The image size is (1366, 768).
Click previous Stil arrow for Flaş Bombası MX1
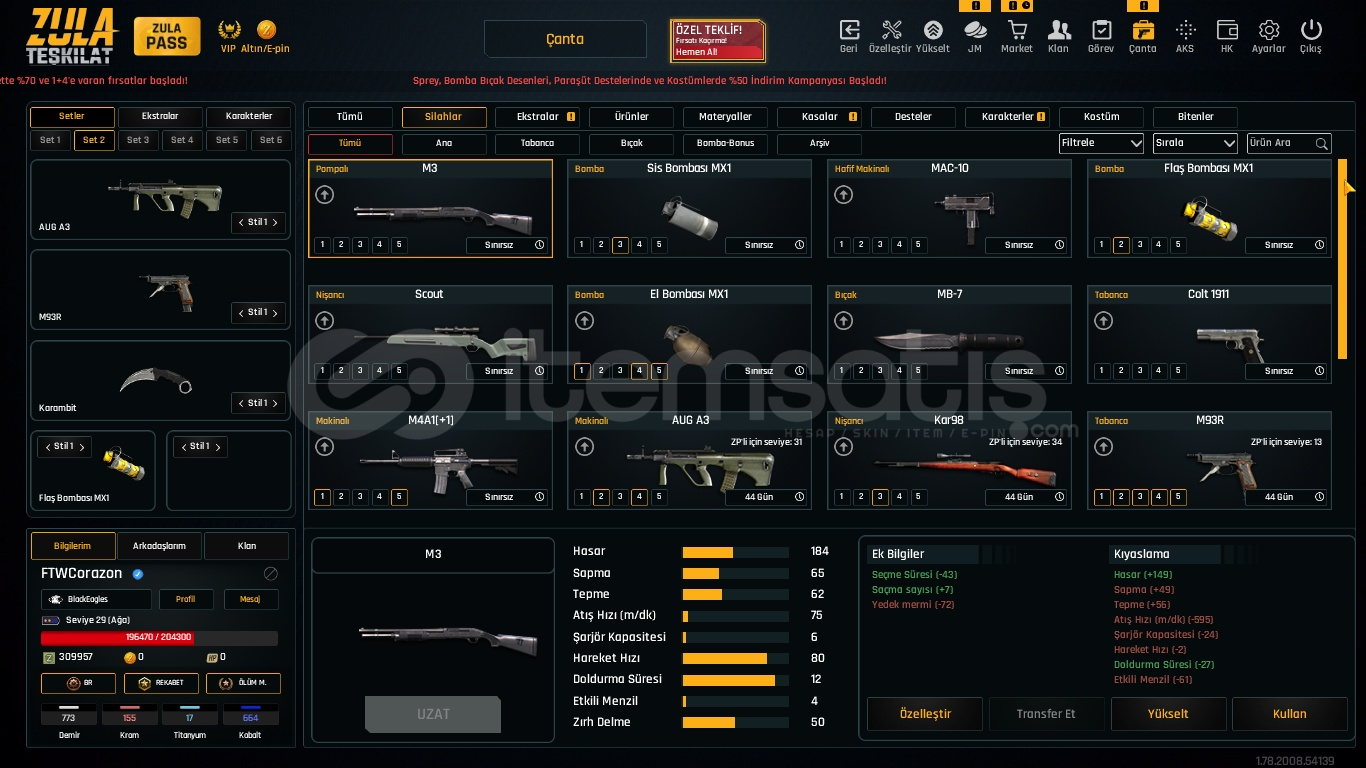point(46,446)
